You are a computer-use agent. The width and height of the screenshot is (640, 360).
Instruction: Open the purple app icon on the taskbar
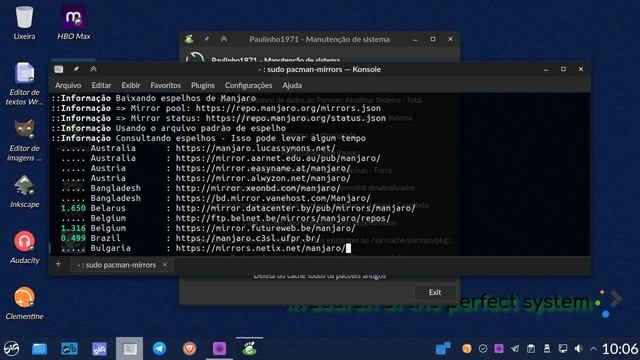pyautogui.click(x=219, y=349)
